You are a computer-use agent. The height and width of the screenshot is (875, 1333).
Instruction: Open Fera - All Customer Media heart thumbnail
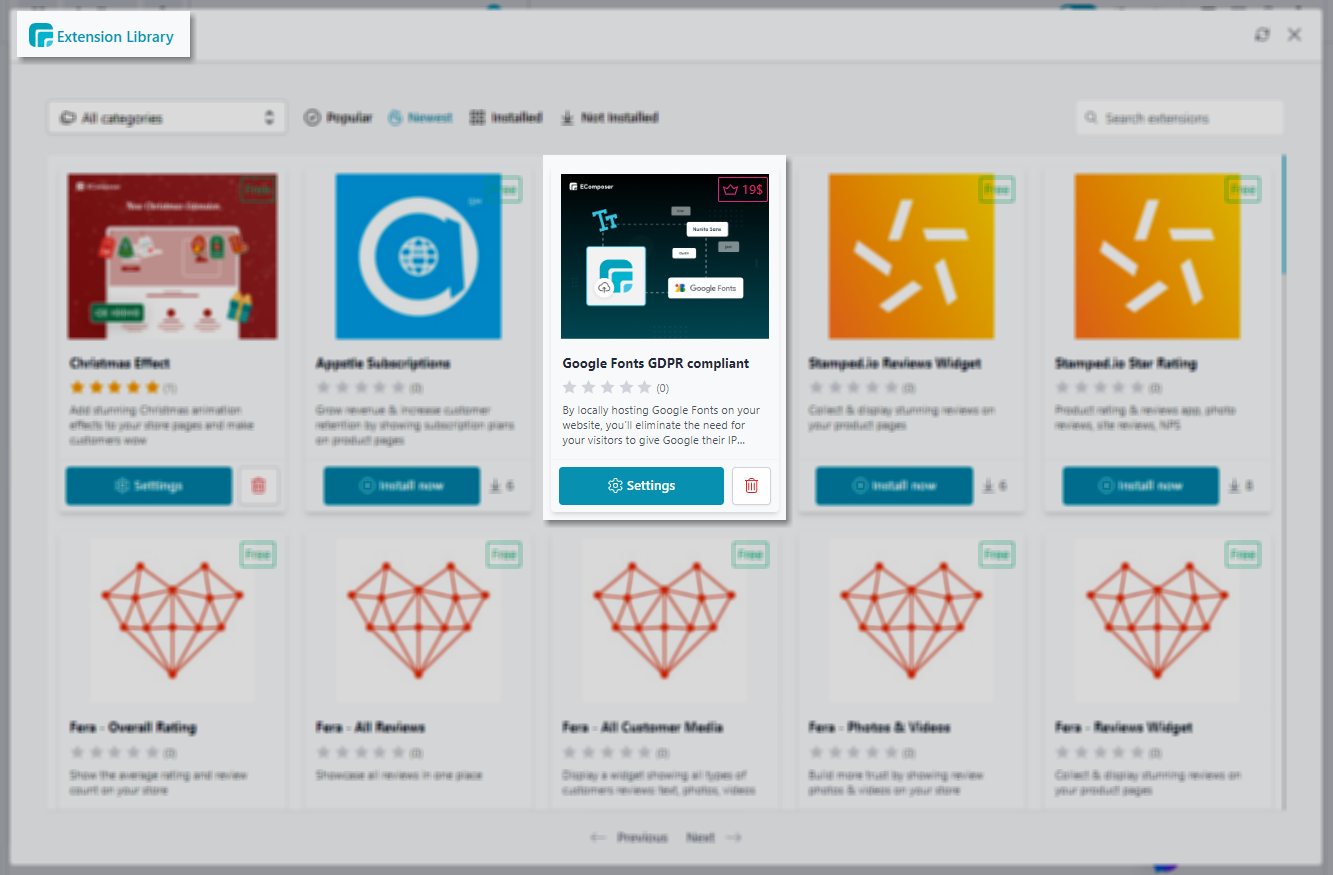tap(665, 621)
